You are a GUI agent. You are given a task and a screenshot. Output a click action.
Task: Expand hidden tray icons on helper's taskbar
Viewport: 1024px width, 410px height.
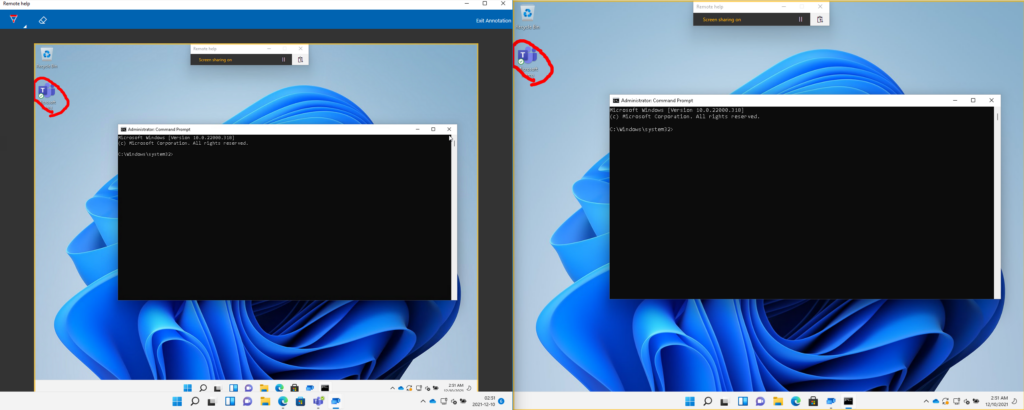pyautogui.click(x=423, y=402)
